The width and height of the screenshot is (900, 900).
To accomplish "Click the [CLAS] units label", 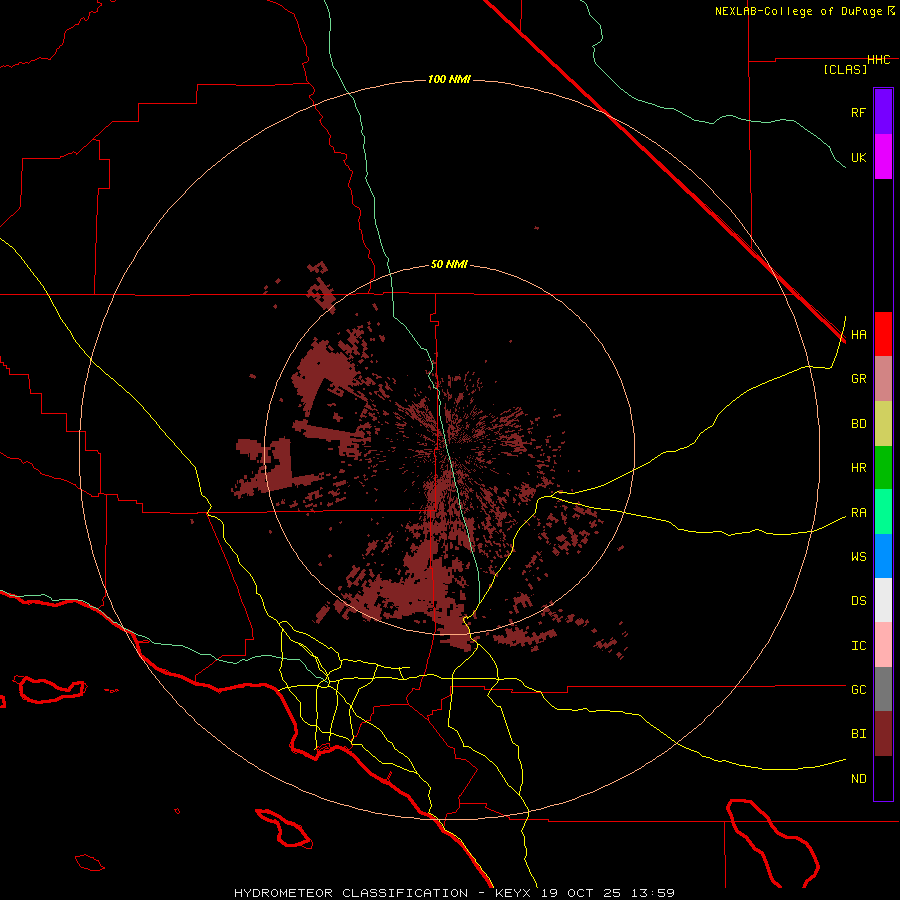I will click(845, 70).
